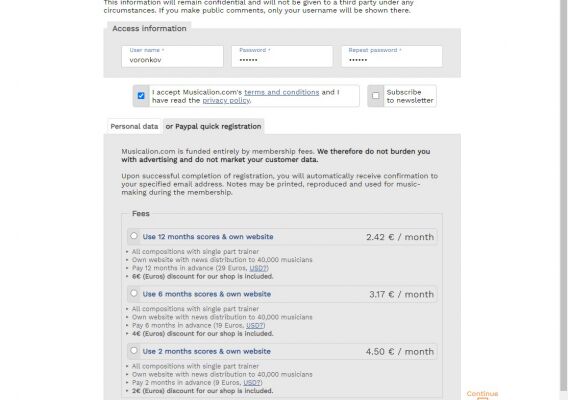Click the USD? link under 12 months plan
This screenshot has width=568, height=400.
tap(258, 268)
